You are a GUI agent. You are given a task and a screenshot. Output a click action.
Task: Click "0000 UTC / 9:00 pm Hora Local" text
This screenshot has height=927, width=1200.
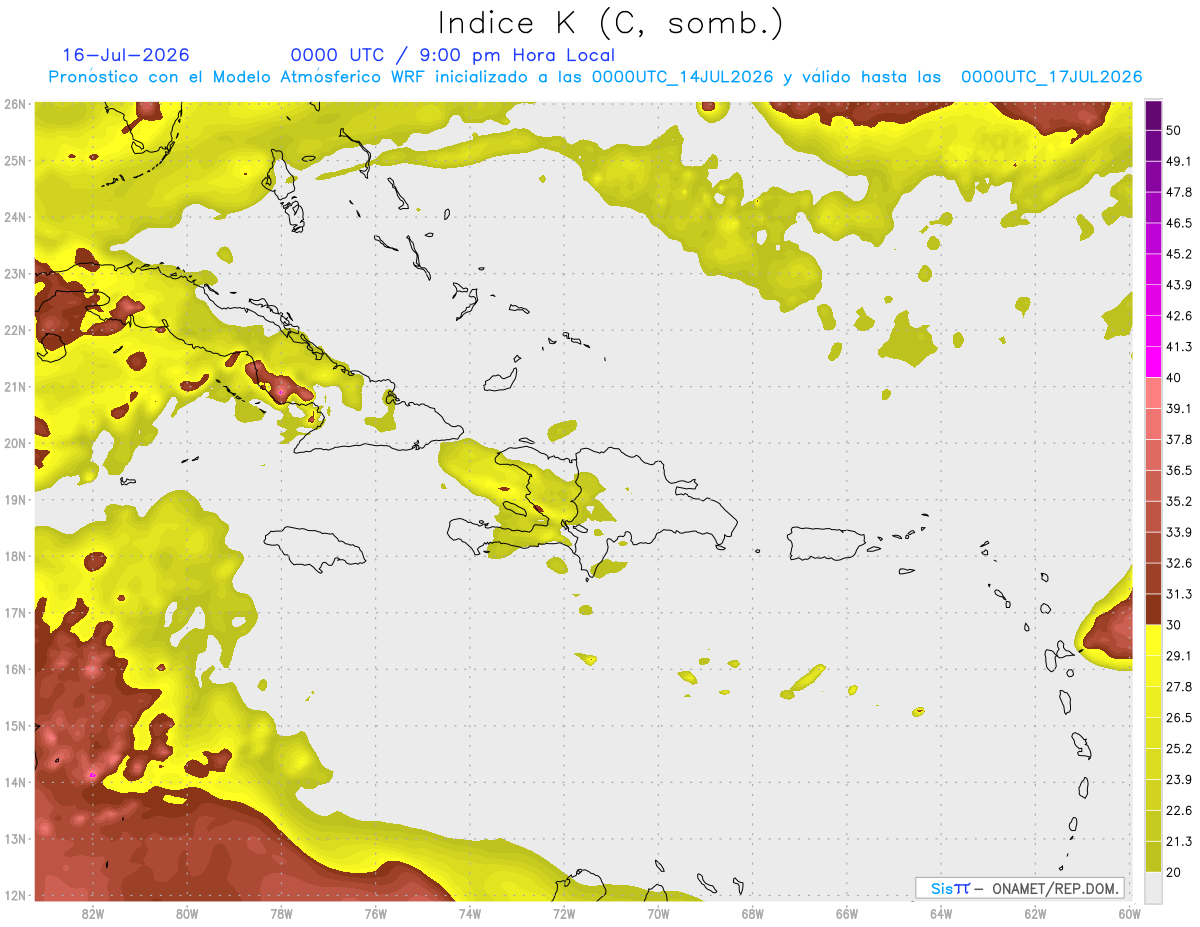pos(453,55)
